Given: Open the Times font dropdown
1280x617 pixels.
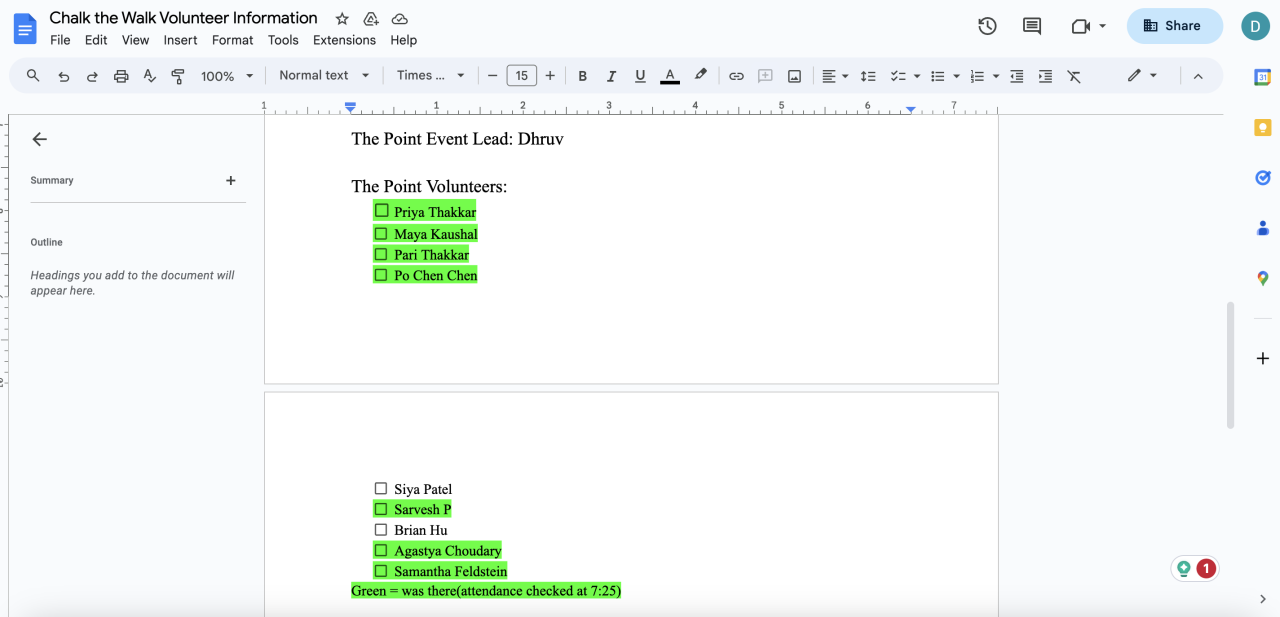Looking at the screenshot, I should pyautogui.click(x=431, y=76).
